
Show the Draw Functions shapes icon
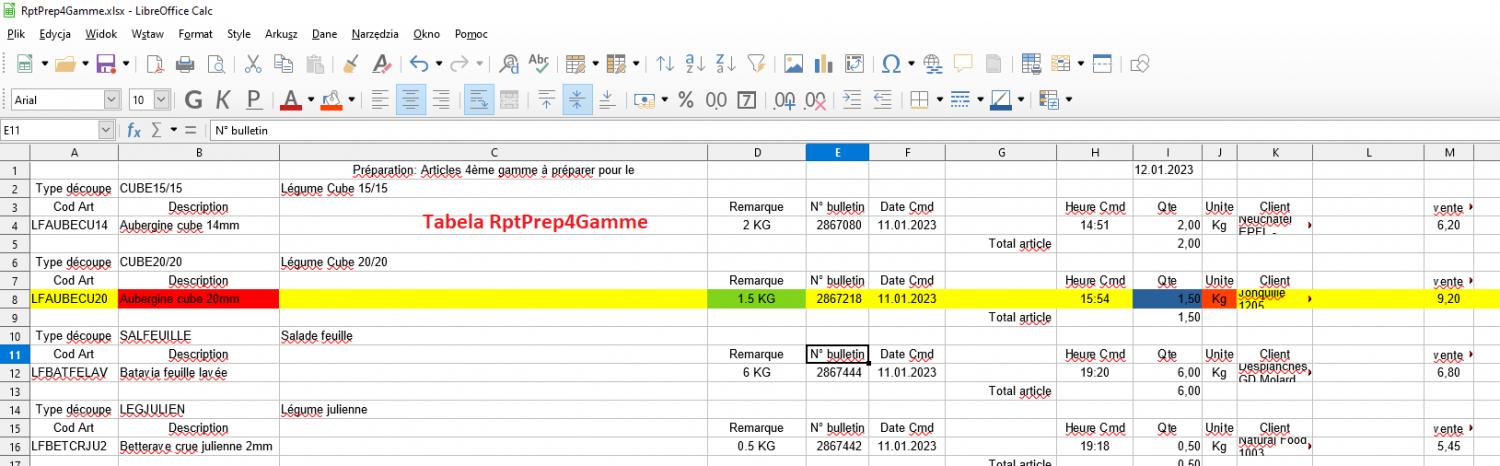pyautogui.click(x=1139, y=64)
